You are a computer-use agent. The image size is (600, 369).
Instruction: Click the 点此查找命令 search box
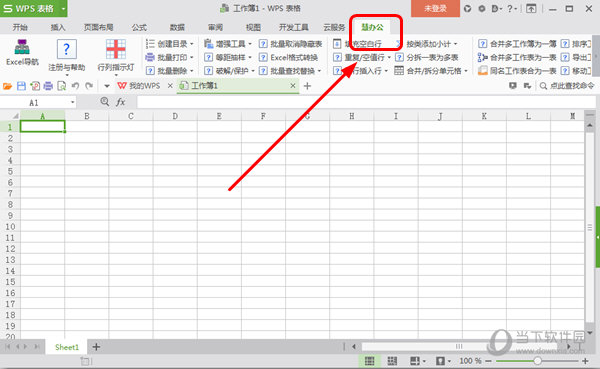(x=568, y=86)
